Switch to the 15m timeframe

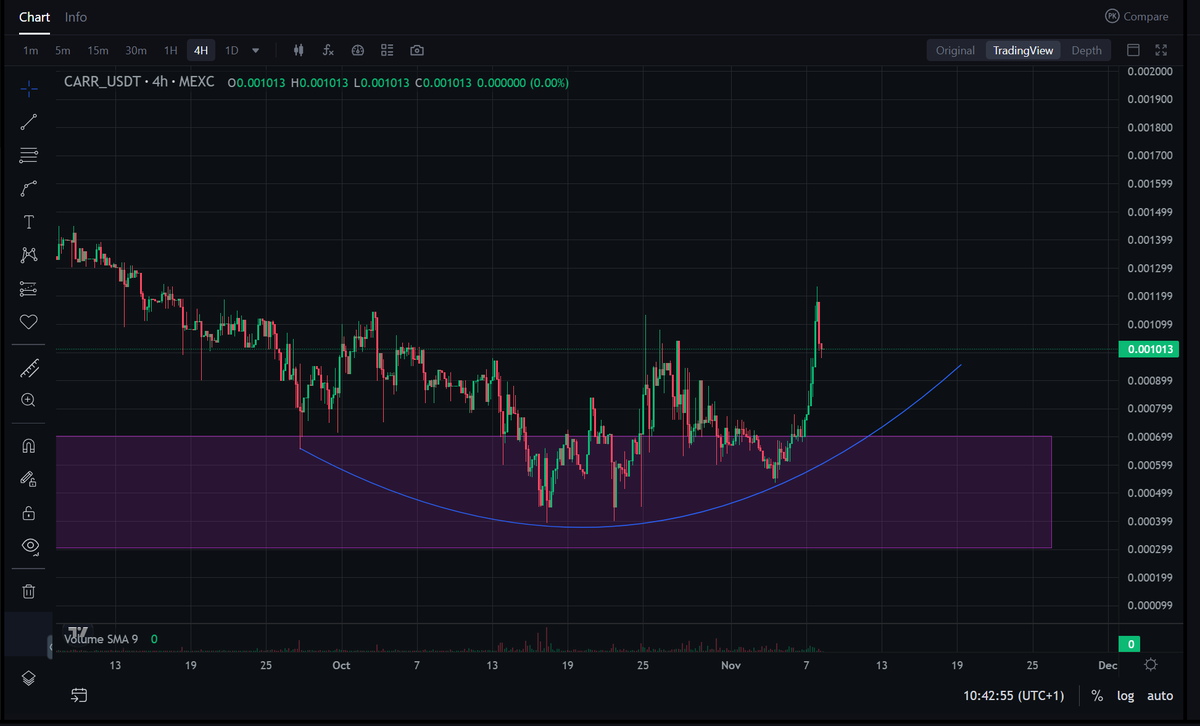click(97, 50)
